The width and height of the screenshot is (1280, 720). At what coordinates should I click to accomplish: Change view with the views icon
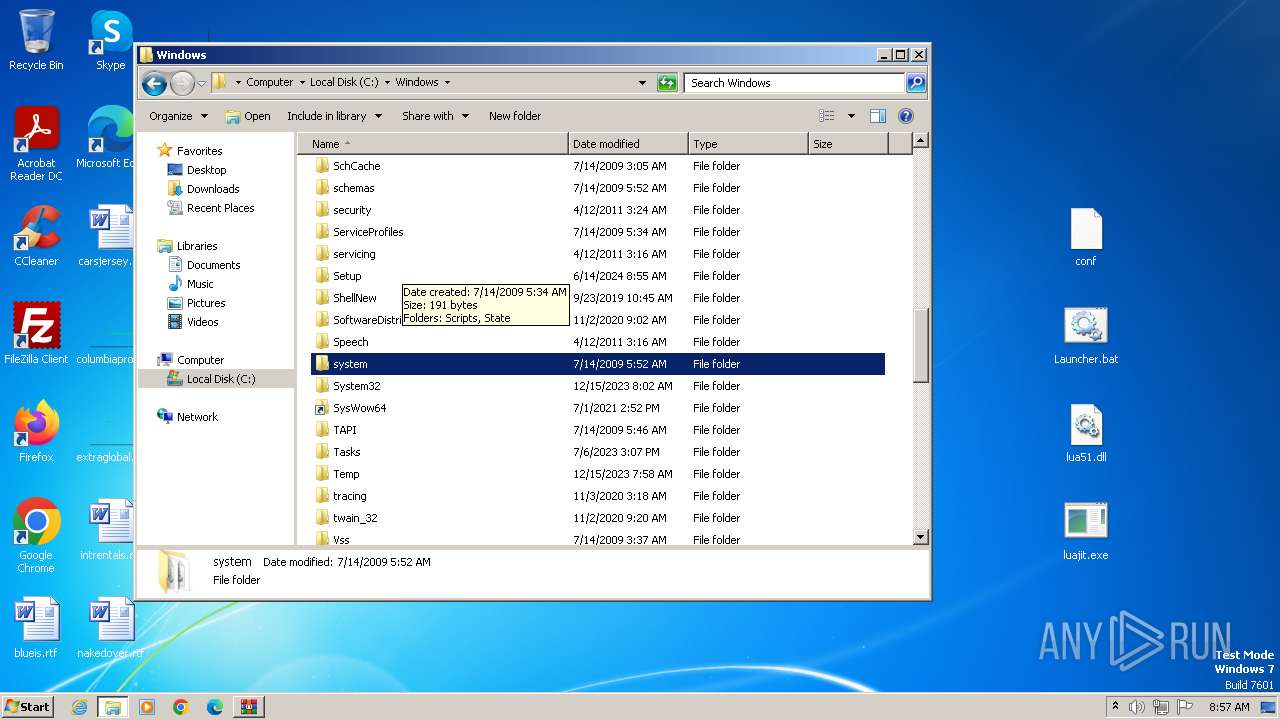[827, 116]
